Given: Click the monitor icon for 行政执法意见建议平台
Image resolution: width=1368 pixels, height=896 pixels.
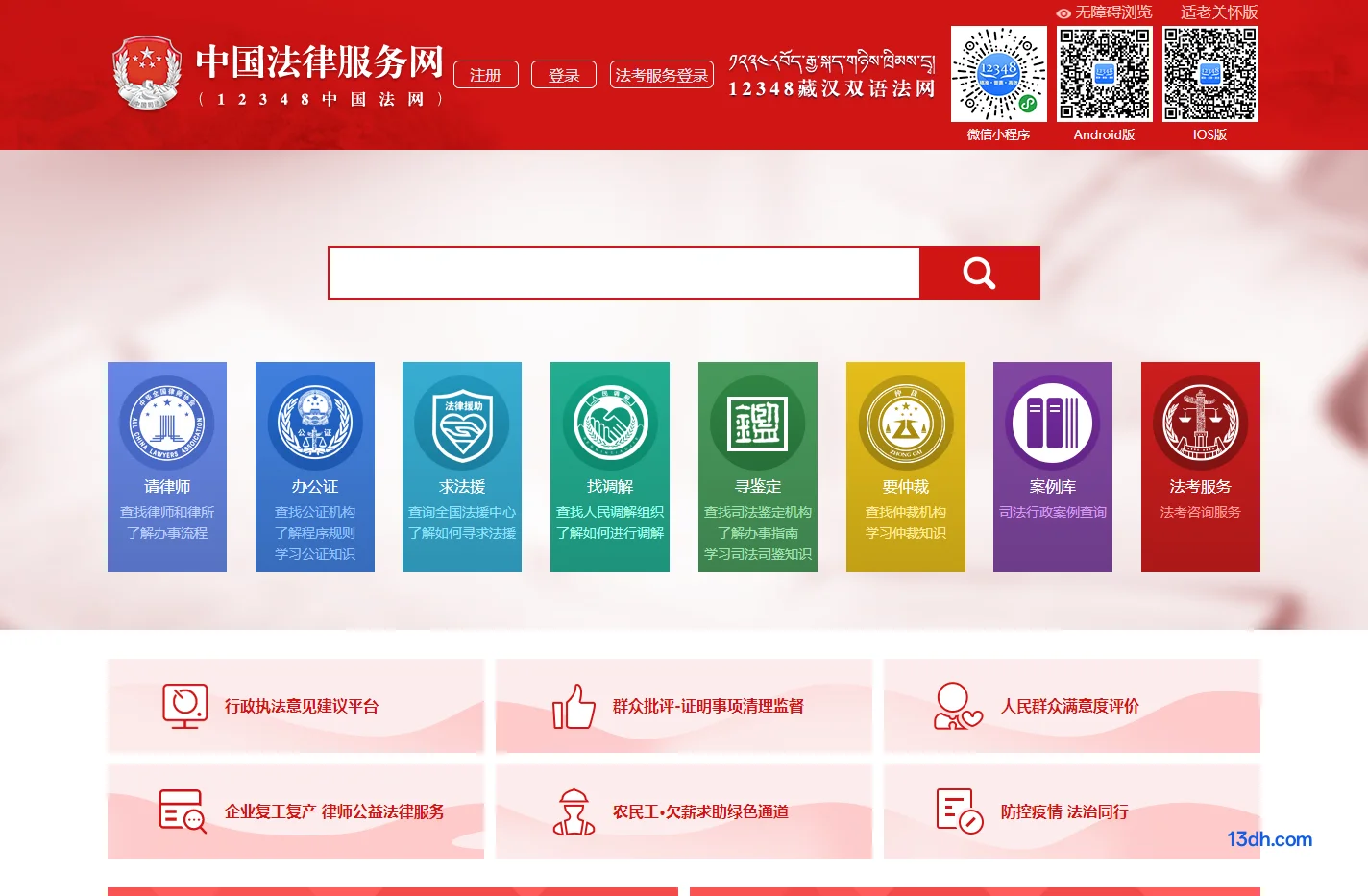Looking at the screenshot, I should point(184,706).
